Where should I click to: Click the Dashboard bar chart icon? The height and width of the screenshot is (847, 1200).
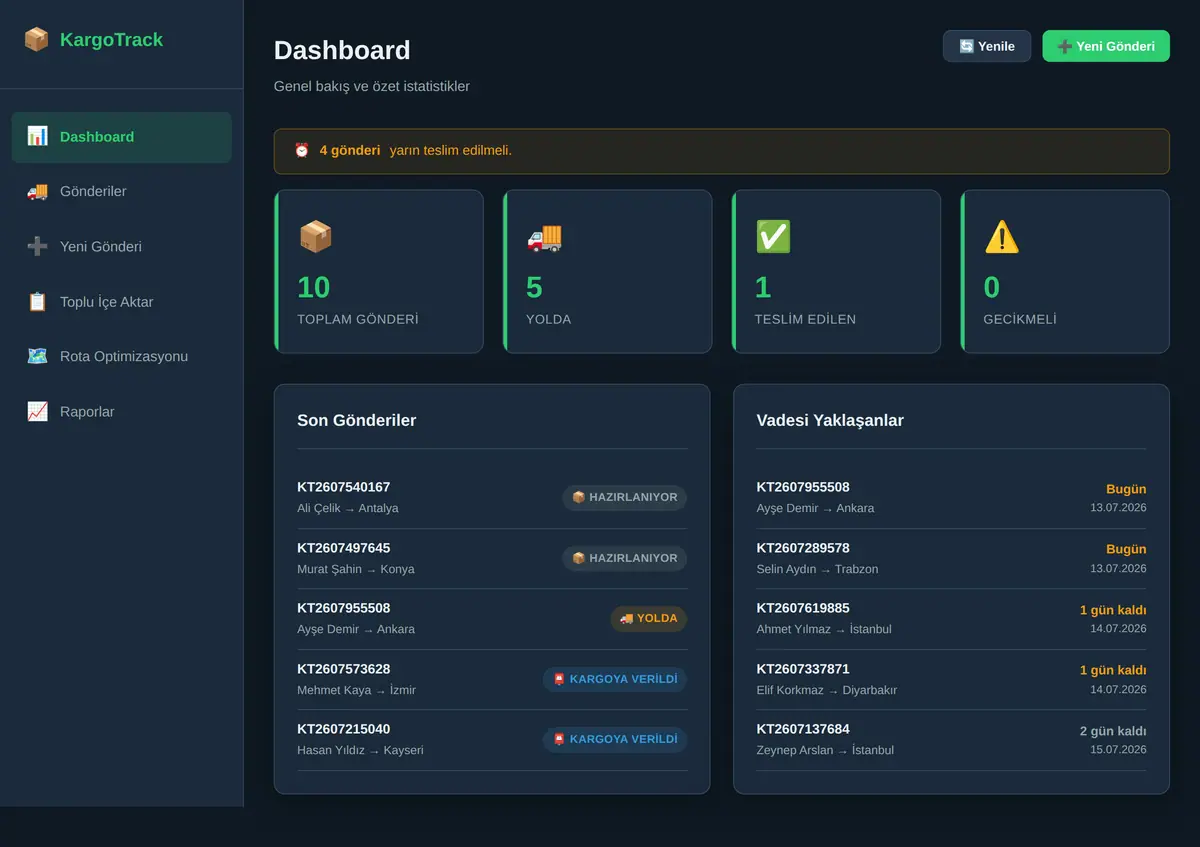point(37,136)
